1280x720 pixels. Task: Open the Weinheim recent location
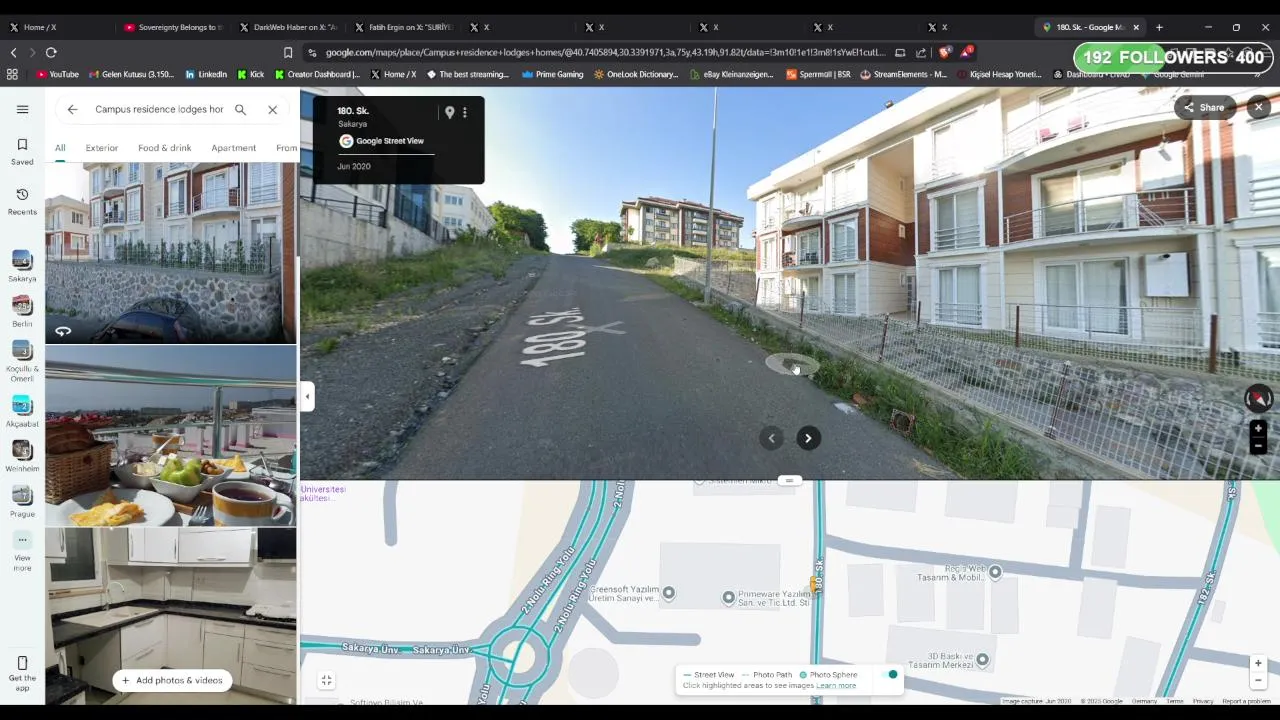[22, 457]
